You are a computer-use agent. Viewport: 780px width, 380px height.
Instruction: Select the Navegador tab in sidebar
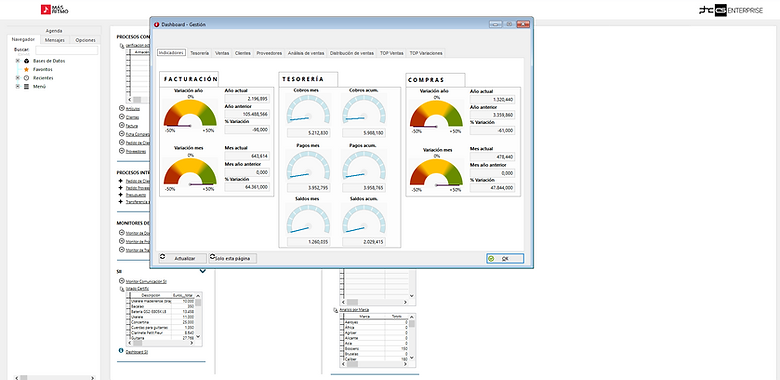click(x=23, y=39)
